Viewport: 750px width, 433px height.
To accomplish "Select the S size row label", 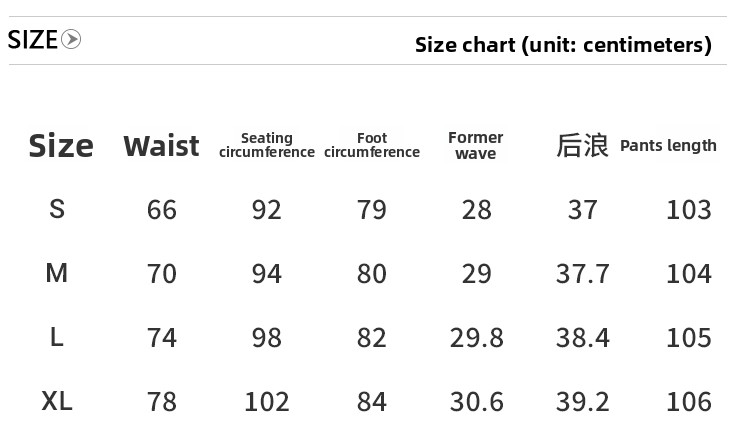I will (x=57, y=209).
